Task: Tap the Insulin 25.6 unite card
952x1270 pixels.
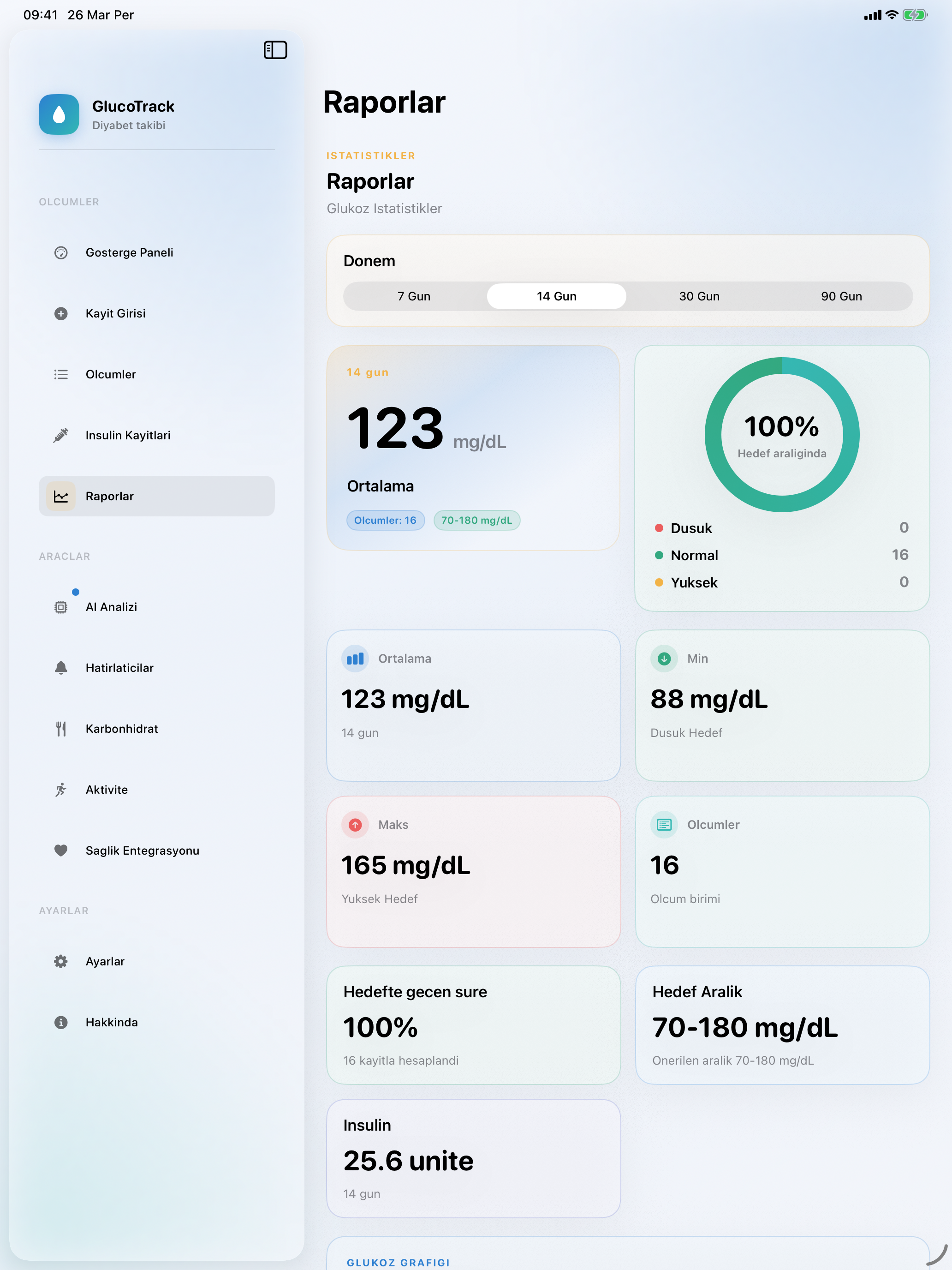Action: pyautogui.click(x=473, y=1158)
